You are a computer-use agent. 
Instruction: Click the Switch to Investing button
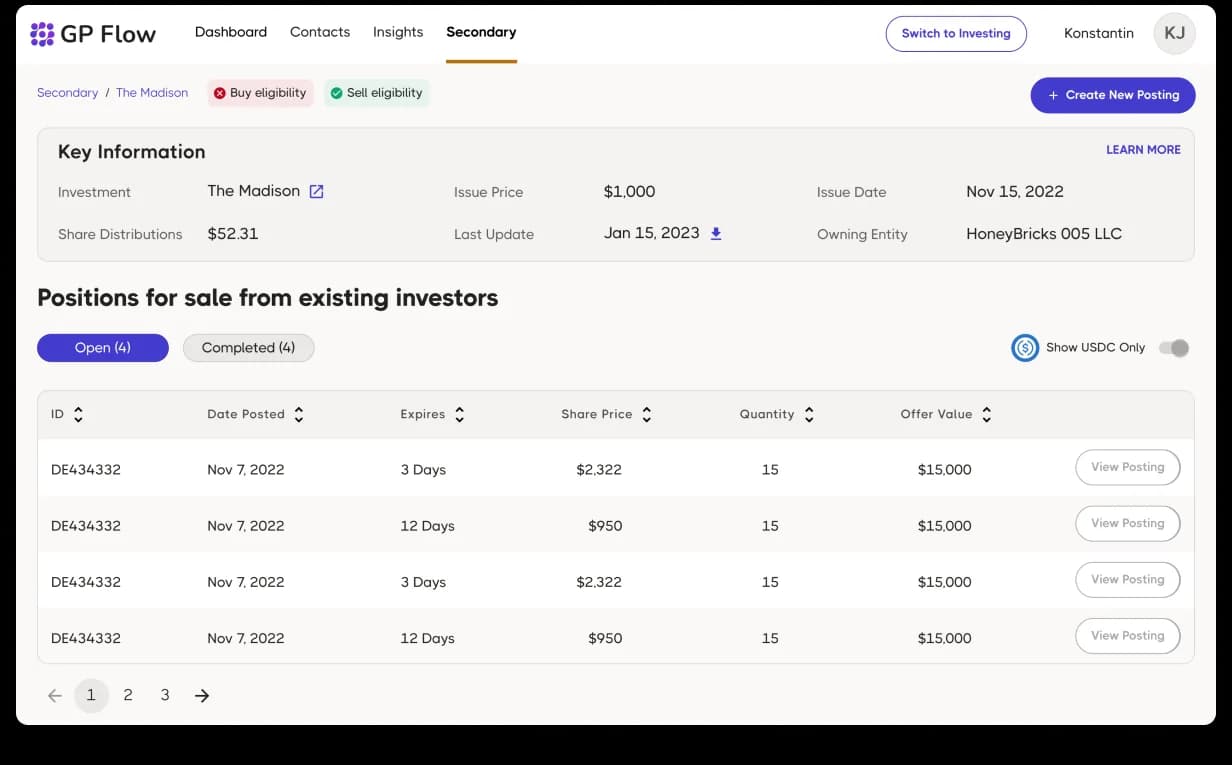click(x=956, y=33)
